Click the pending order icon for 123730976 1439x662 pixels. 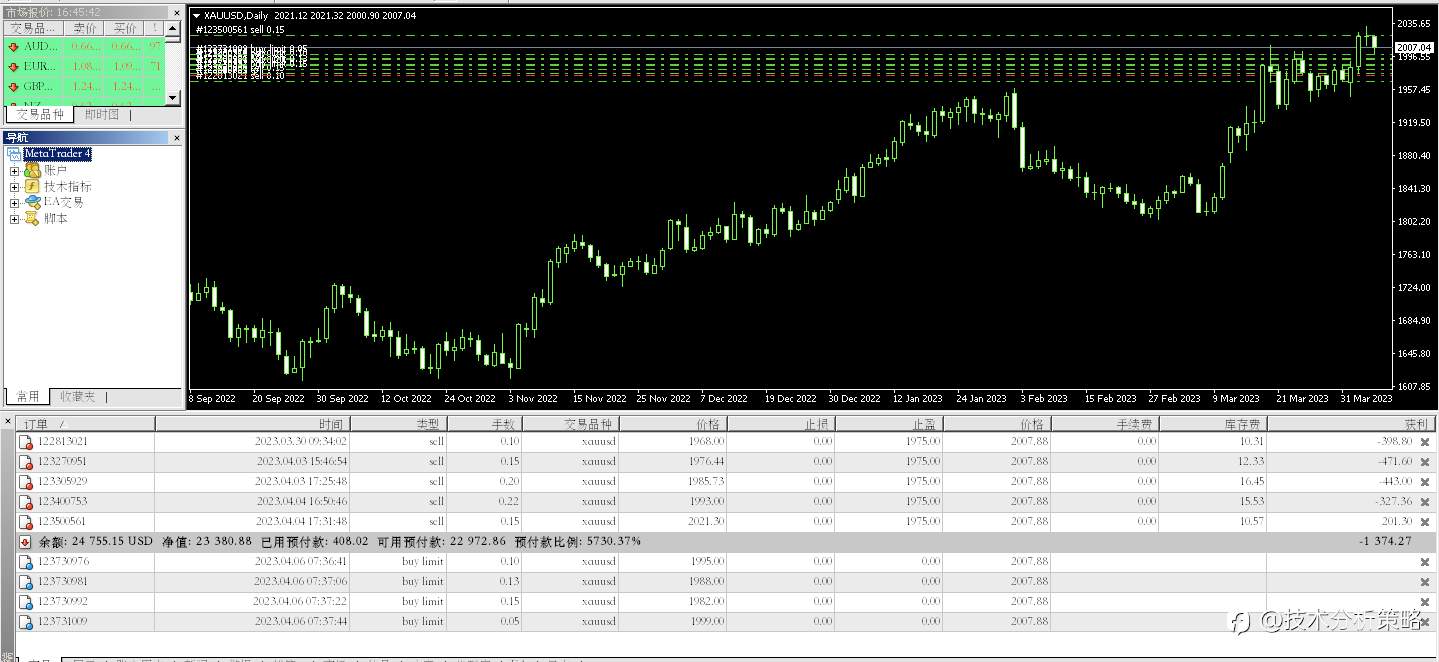26,561
